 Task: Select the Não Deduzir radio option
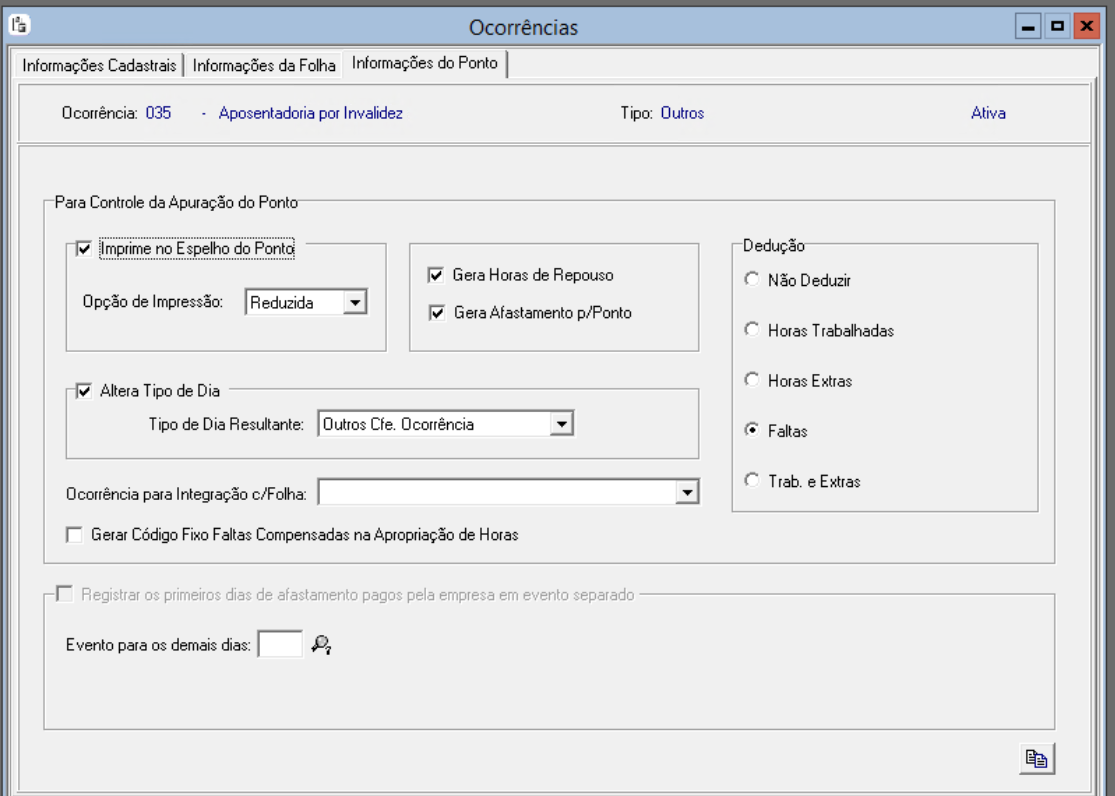pos(752,280)
